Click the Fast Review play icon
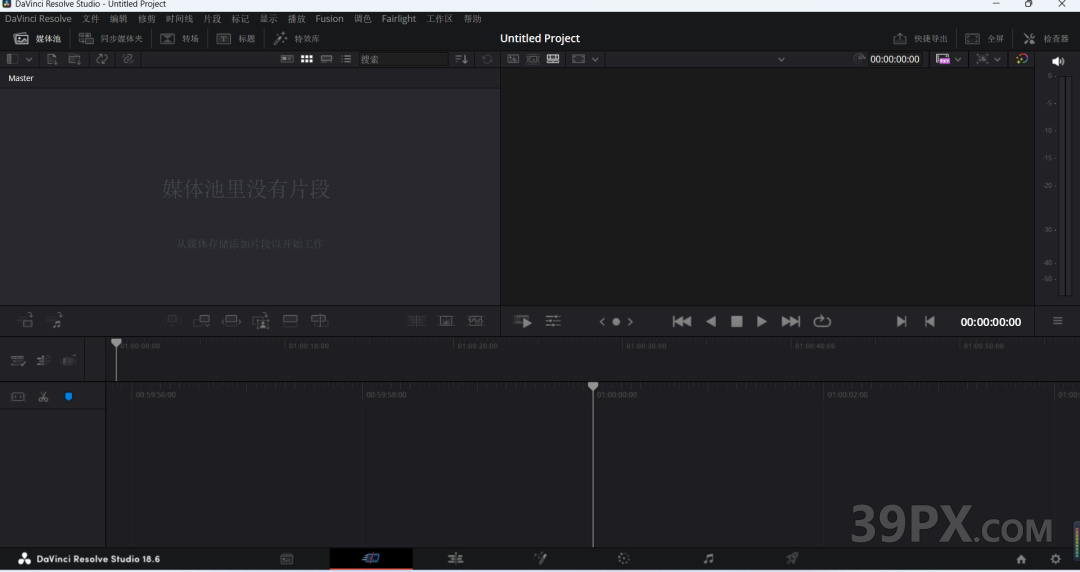Viewport: 1080px width, 572px height. click(x=523, y=322)
